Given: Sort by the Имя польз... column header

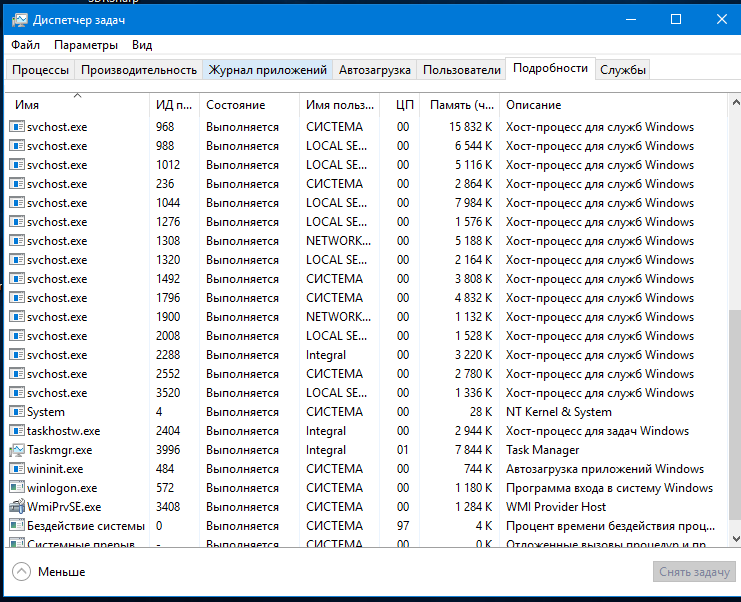Looking at the screenshot, I should click(x=339, y=104).
